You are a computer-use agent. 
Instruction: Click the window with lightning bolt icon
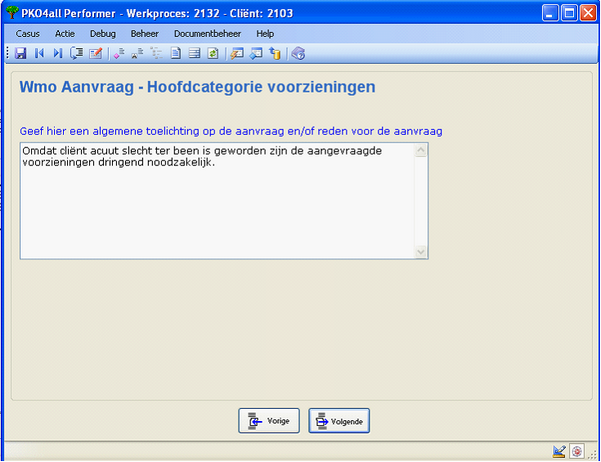coord(237,53)
